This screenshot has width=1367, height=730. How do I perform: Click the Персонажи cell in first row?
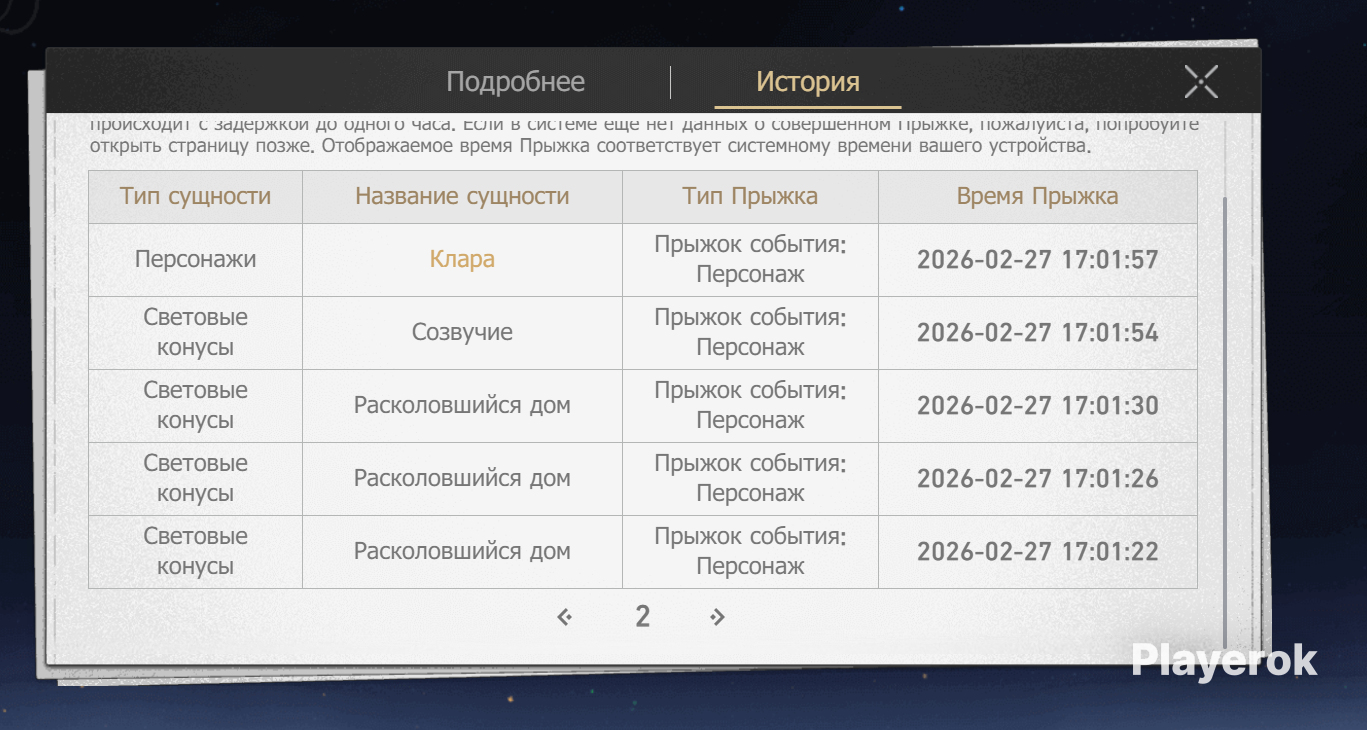tap(195, 259)
